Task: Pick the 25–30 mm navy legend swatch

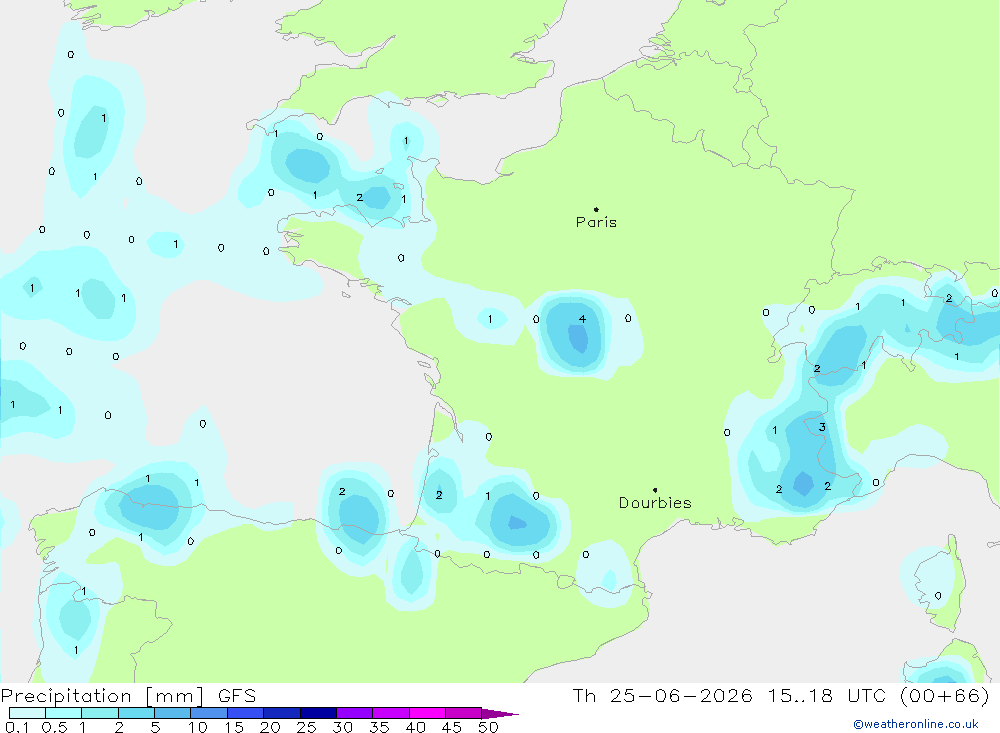Action: 318,713
